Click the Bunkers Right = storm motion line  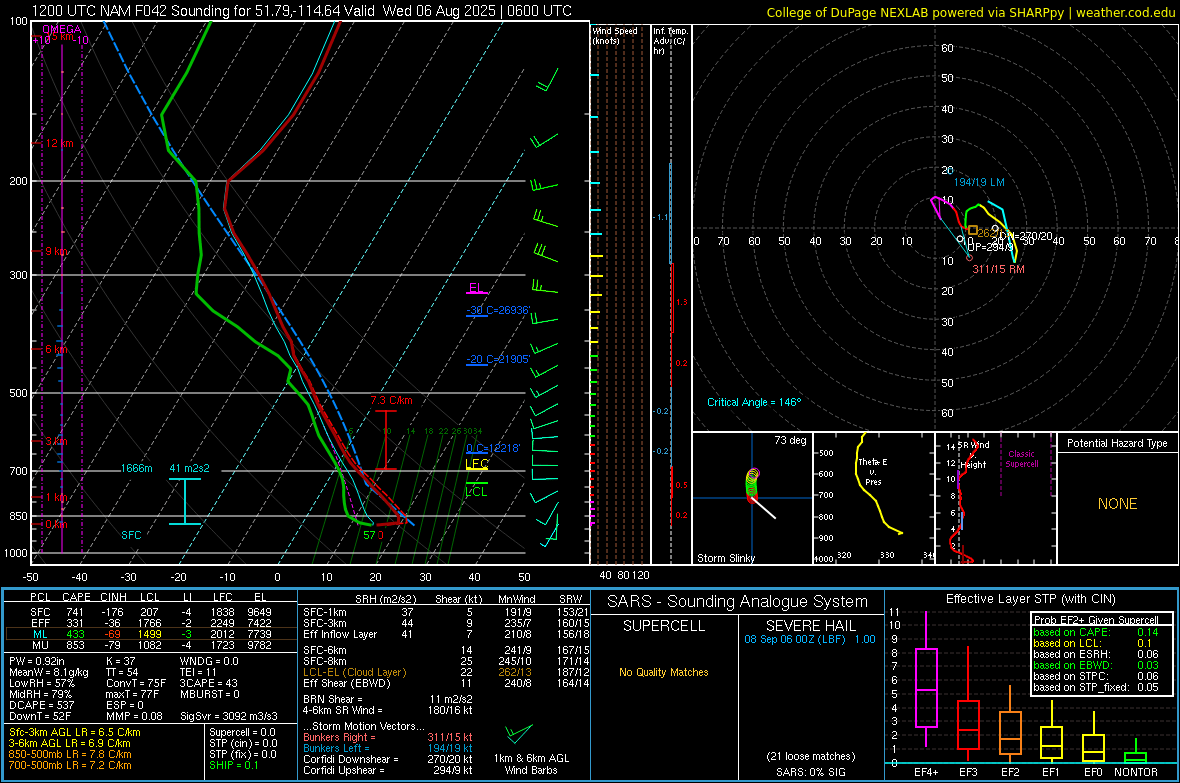388,737
